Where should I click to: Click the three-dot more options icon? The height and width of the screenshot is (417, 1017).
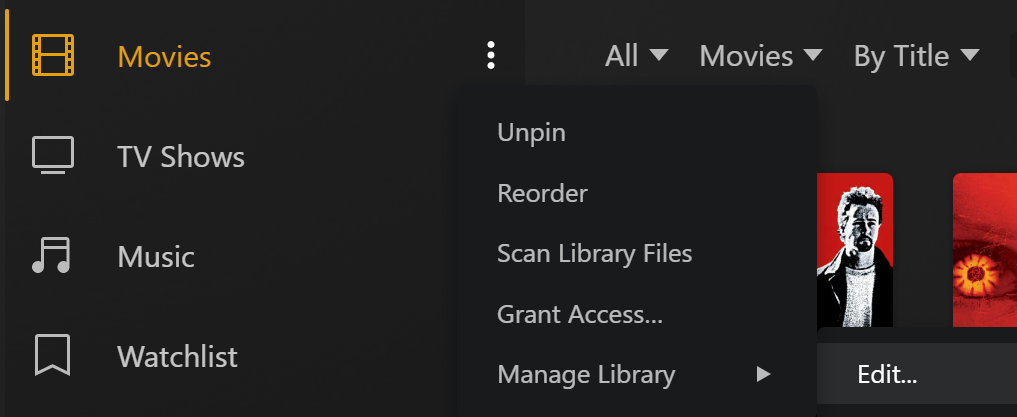tap(490, 56)
